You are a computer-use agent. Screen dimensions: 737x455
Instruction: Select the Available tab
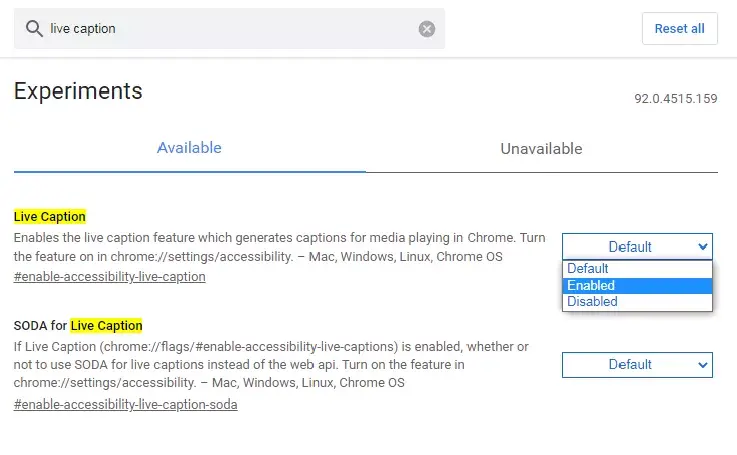point(189,149)
